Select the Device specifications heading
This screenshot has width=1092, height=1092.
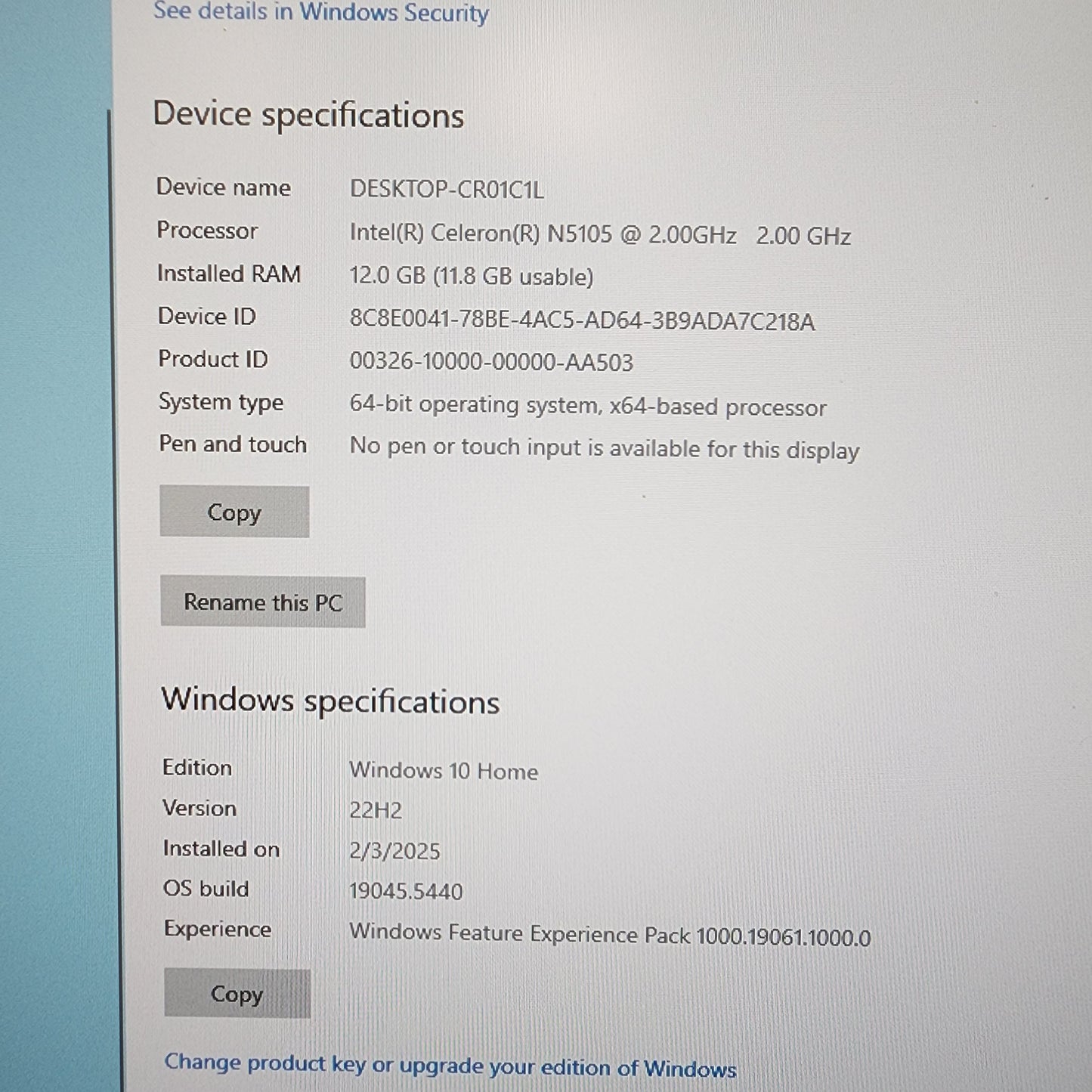(308, 116)
